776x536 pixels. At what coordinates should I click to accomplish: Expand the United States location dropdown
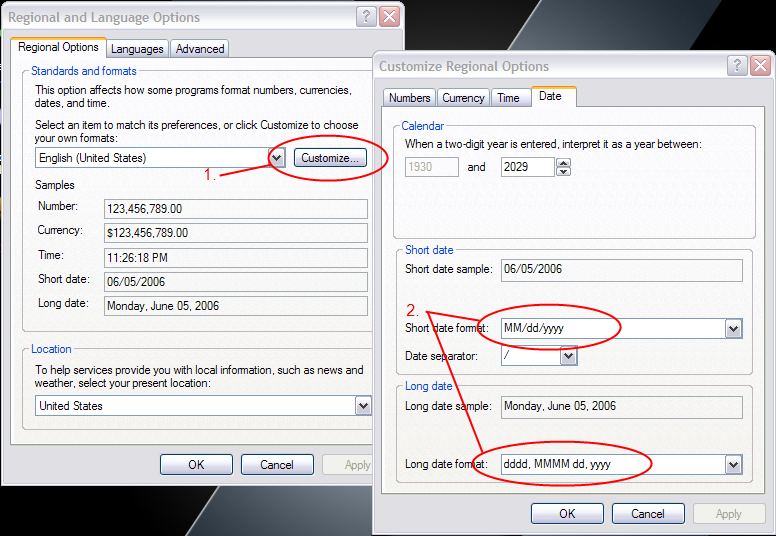pos(363,406)
